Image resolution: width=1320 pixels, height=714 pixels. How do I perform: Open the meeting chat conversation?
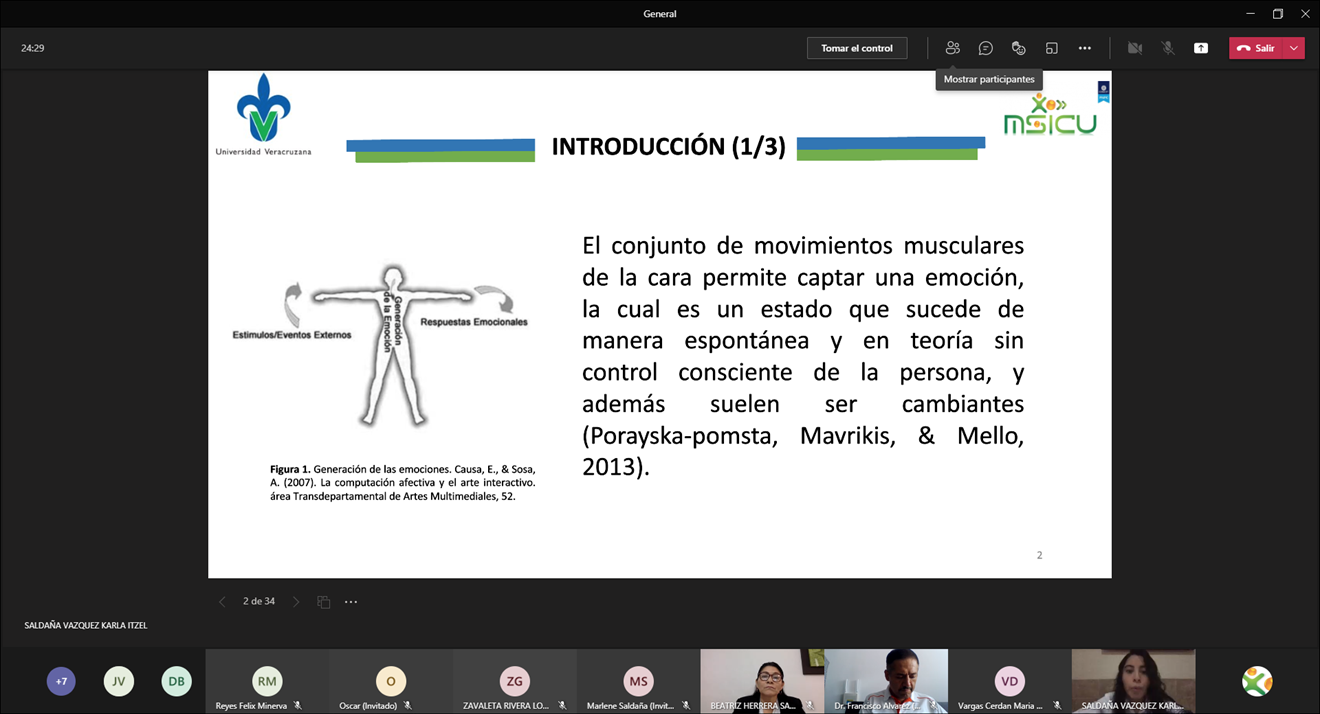pyautogui.click(x=985, y=48)
